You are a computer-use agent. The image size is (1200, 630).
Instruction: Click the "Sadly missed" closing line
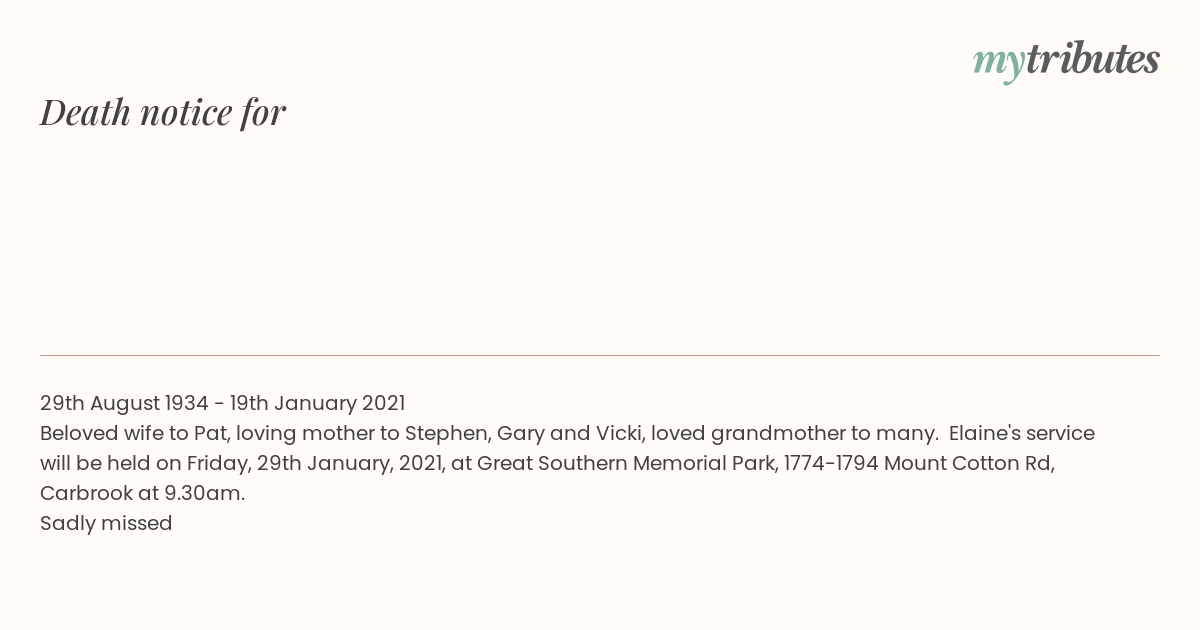click(x=106, y=523)
